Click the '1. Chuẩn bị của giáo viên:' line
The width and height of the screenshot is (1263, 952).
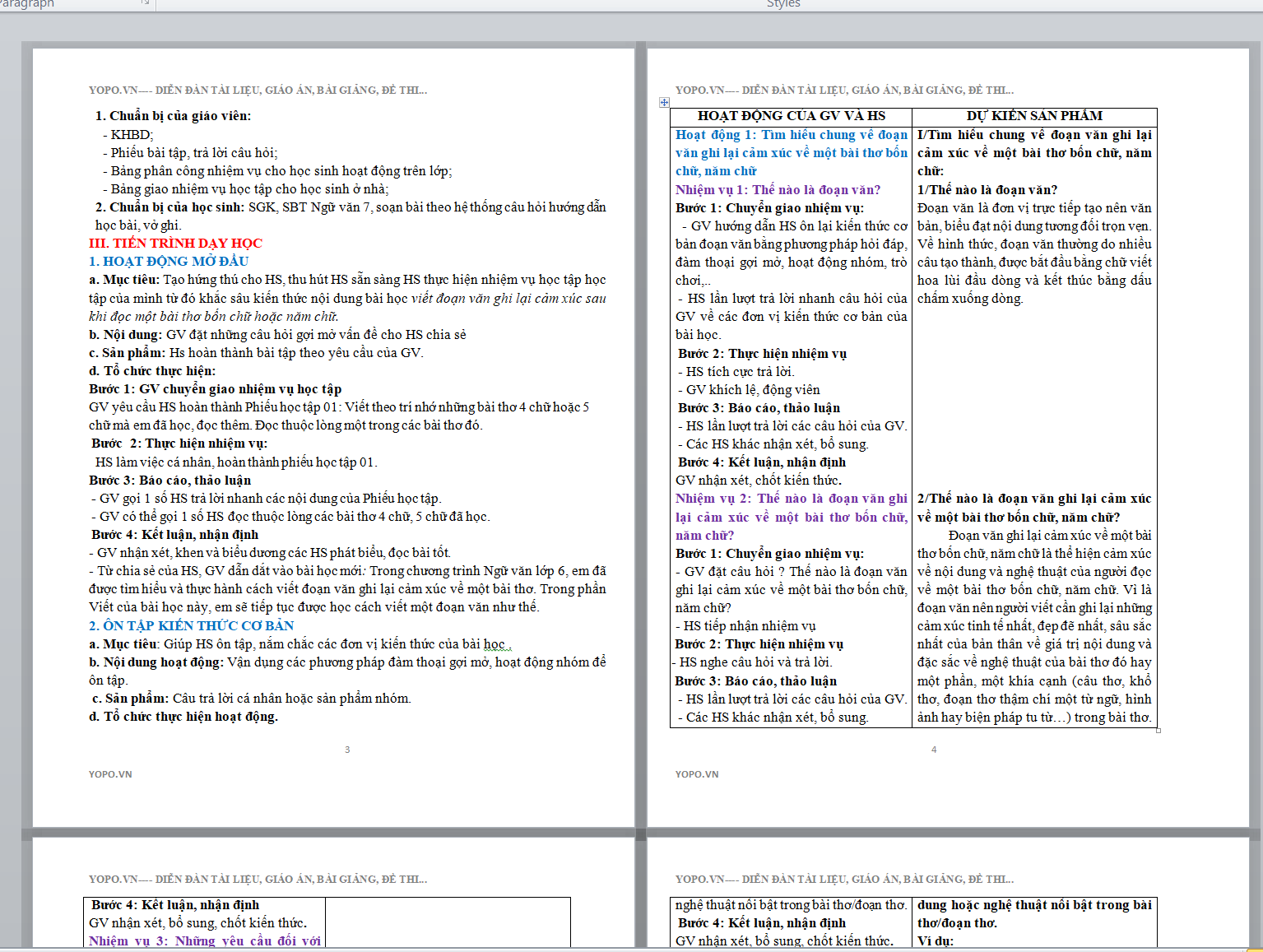(x=173, y=116)
